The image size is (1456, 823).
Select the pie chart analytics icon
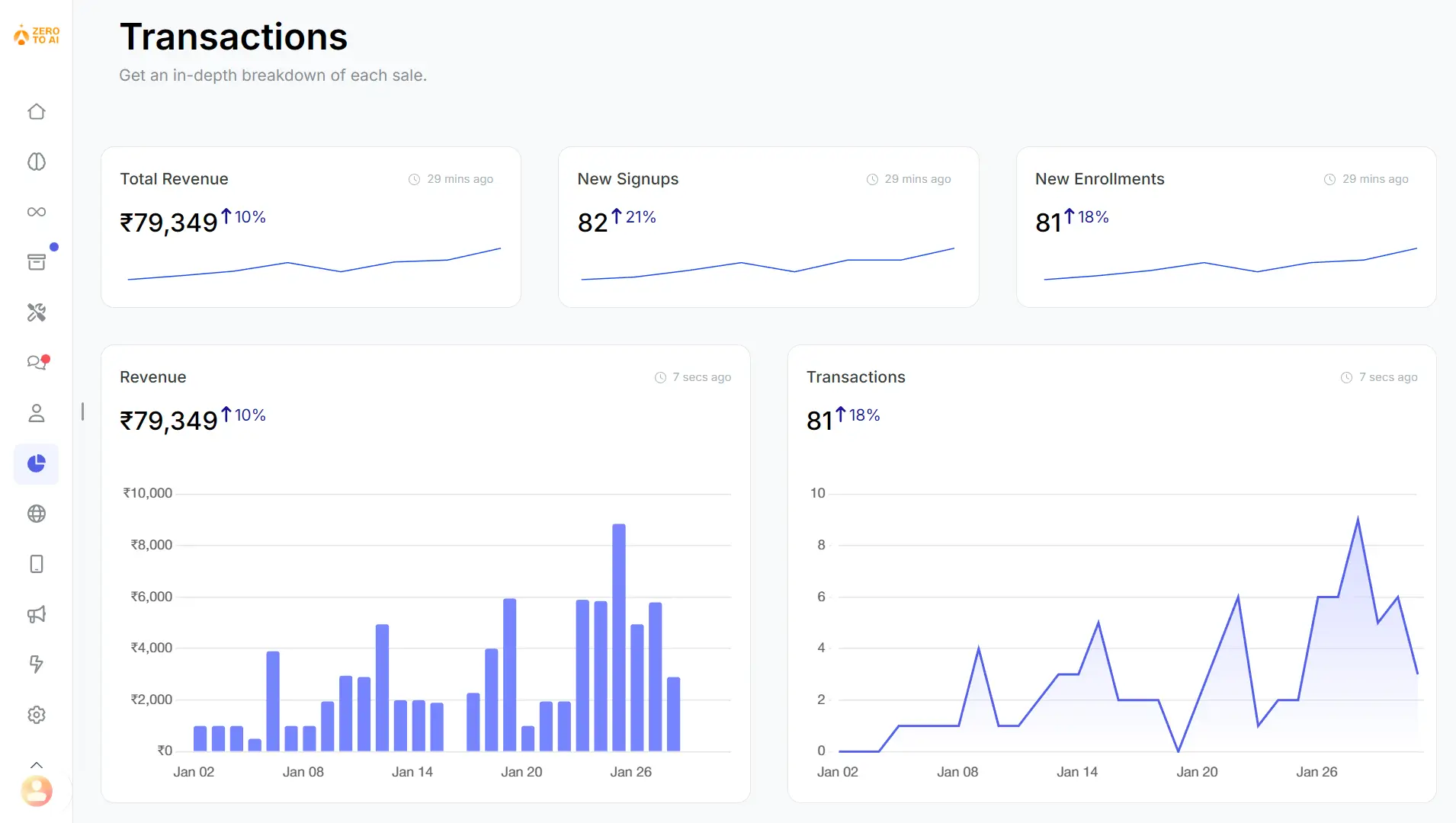coord(37,463)
